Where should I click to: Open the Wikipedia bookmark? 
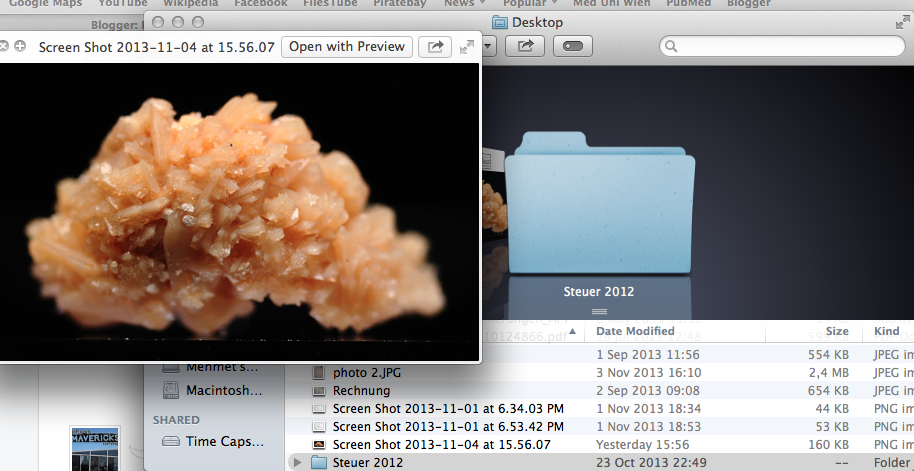coord(191,3)
